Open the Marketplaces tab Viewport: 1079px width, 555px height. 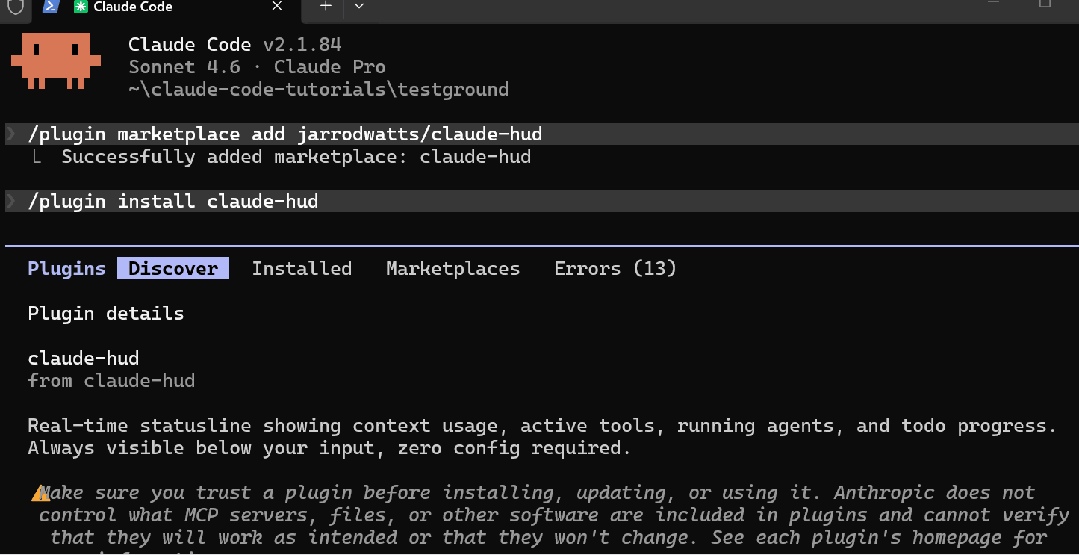453,268
